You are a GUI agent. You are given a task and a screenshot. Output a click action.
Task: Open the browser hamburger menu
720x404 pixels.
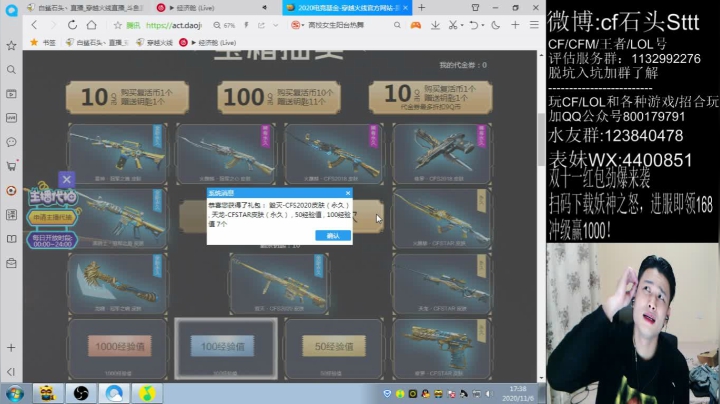[534, 25]
